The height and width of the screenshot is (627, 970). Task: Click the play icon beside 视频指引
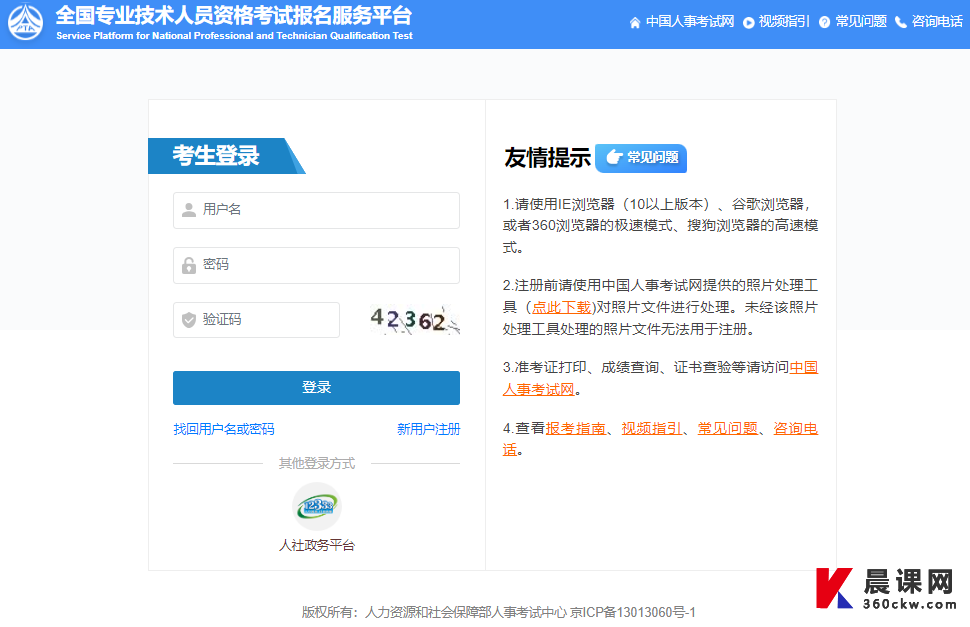click(x=749, y=23)
